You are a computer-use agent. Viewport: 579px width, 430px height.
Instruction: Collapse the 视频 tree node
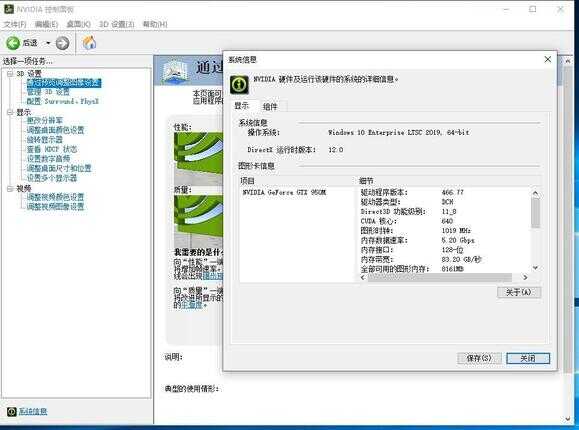[x=10, y=188]
